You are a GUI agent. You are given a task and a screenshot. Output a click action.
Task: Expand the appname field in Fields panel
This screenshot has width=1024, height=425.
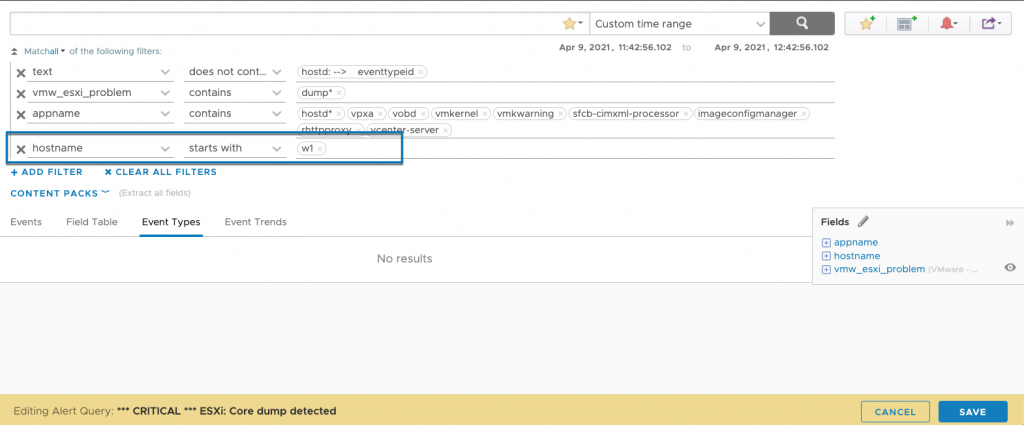pos(826,243)
